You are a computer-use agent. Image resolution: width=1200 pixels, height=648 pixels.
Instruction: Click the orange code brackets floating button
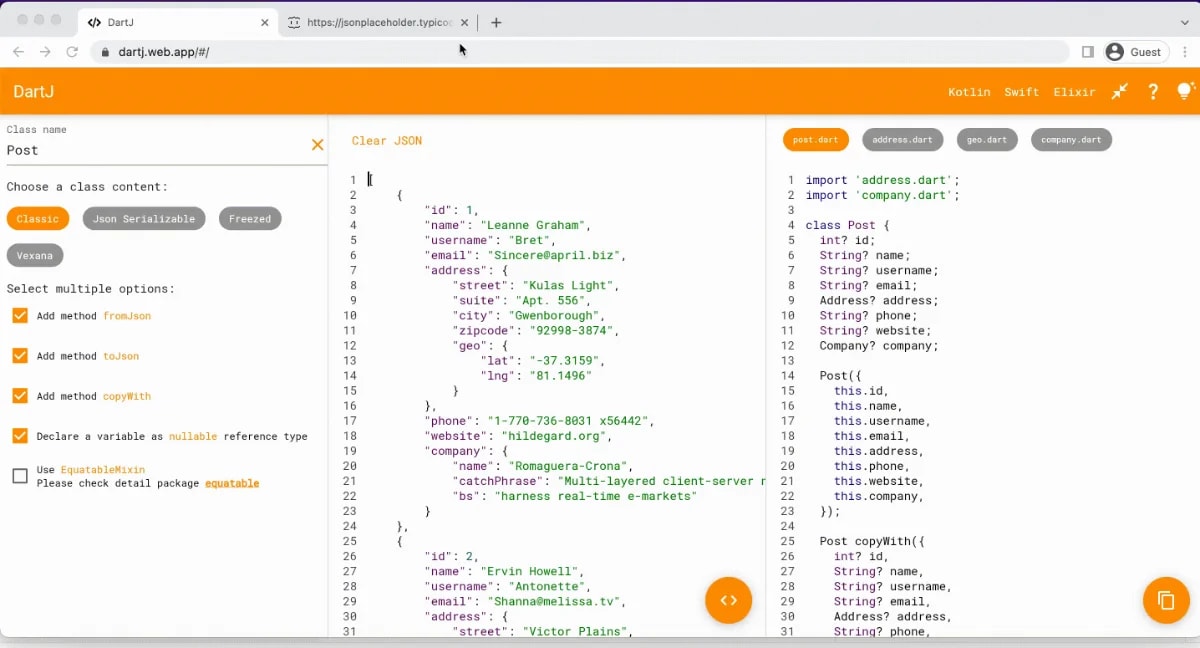[728, 600]
